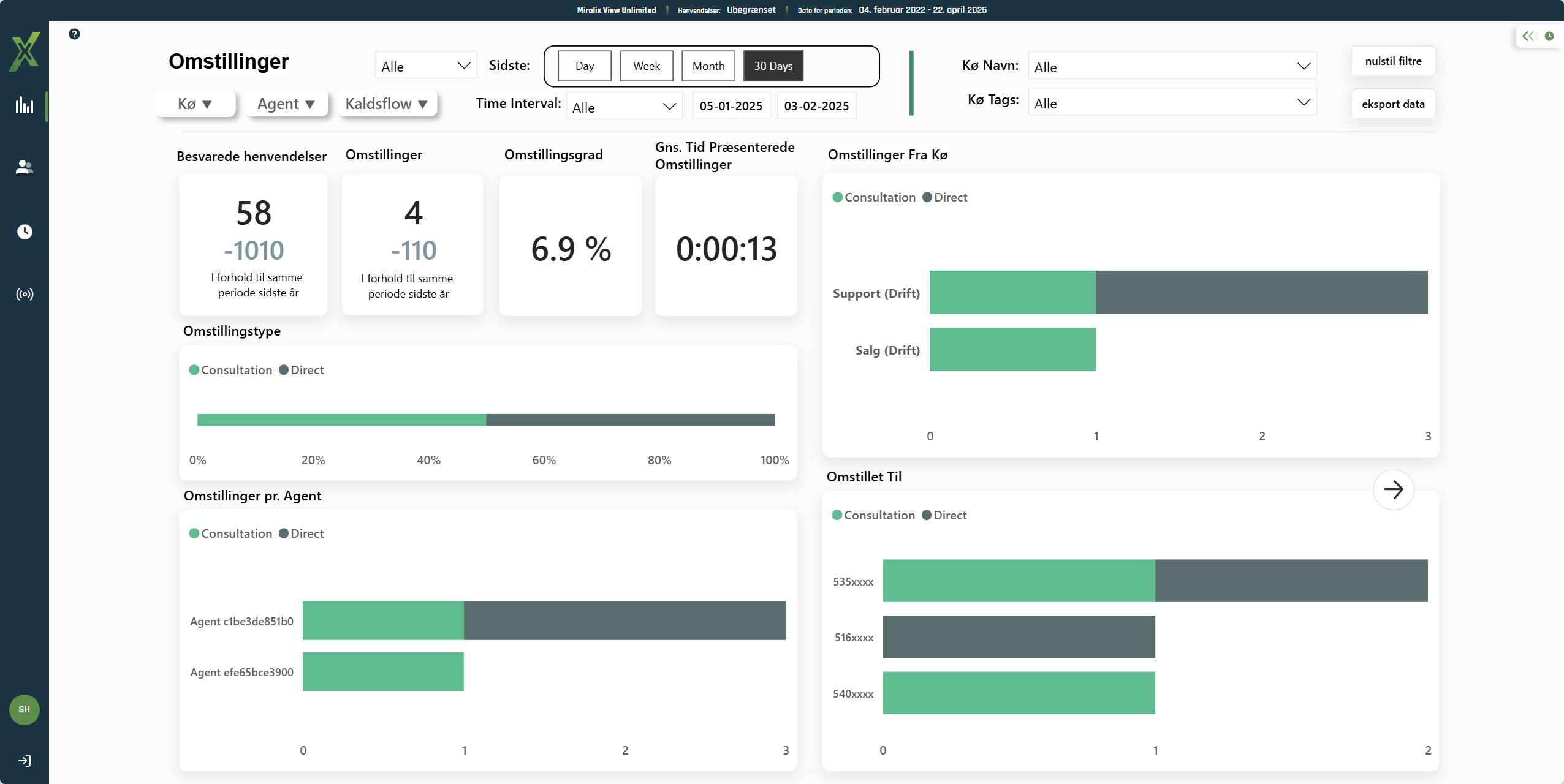Click the eksport data button

click(x=1392, y=104)
